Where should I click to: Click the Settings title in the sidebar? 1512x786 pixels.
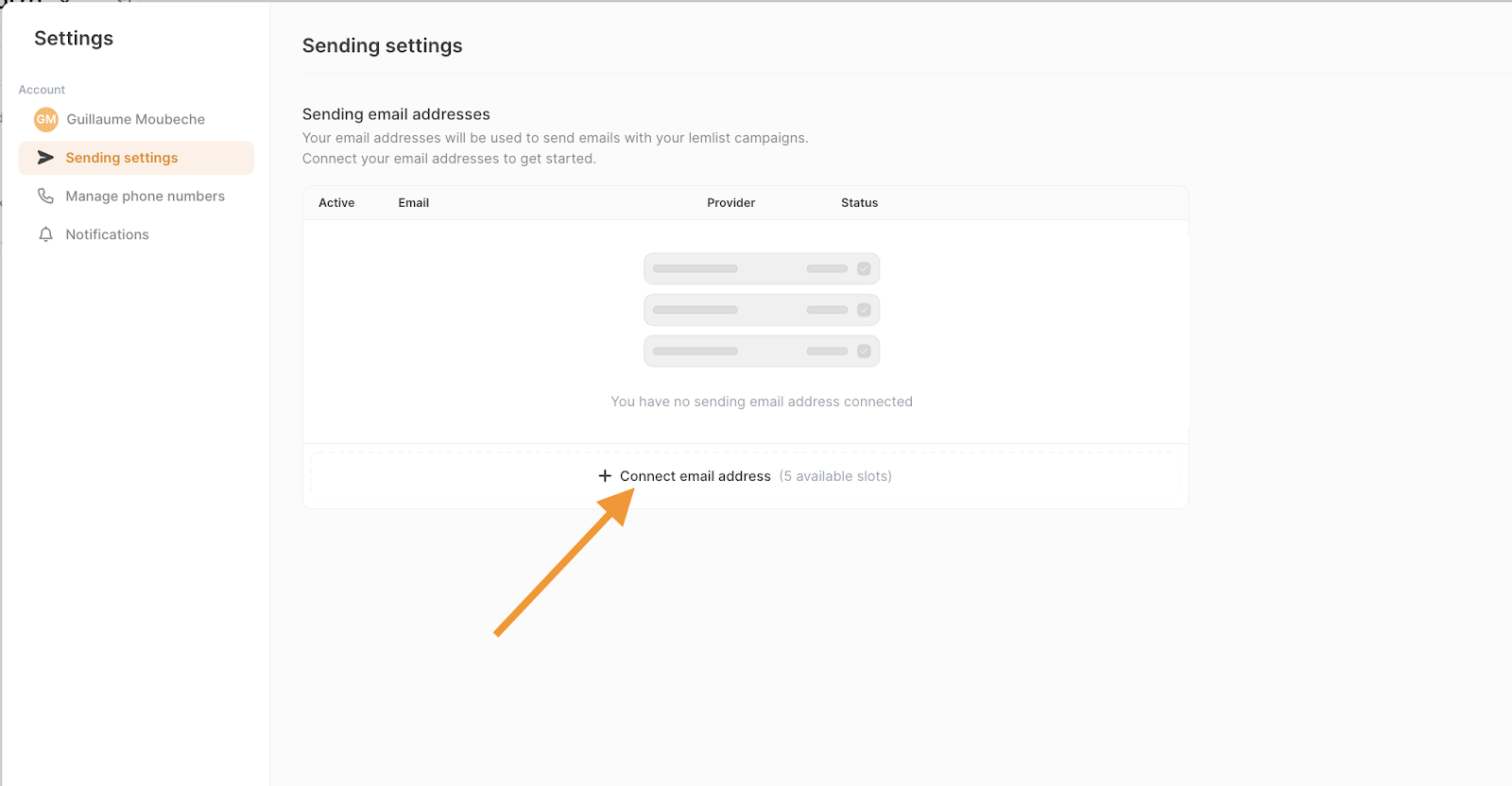(74, 39)
